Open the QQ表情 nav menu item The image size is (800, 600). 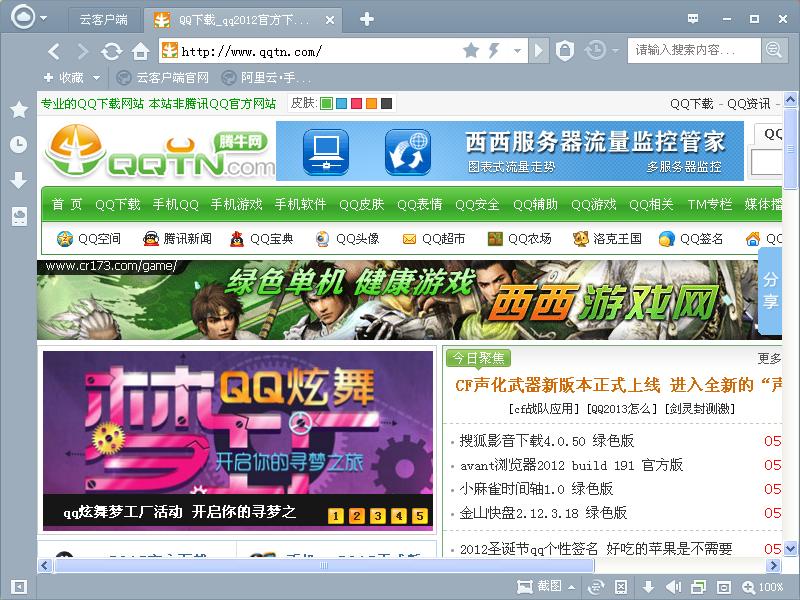pos(419,205)
